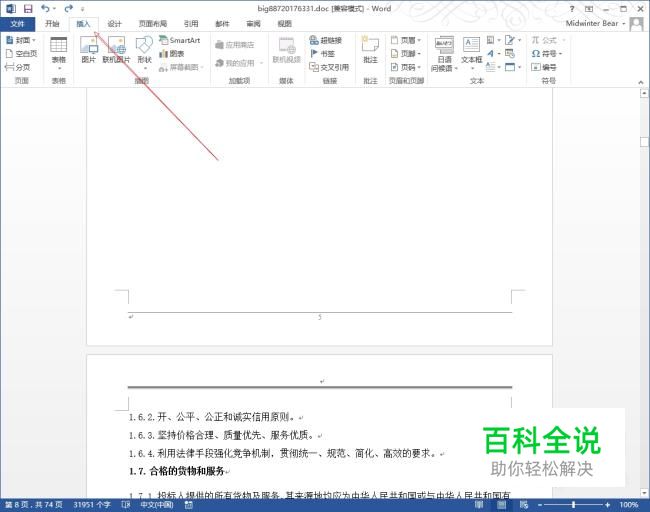
Task: Switch to the 设计 (Design) tab
Action: point(114,24)
